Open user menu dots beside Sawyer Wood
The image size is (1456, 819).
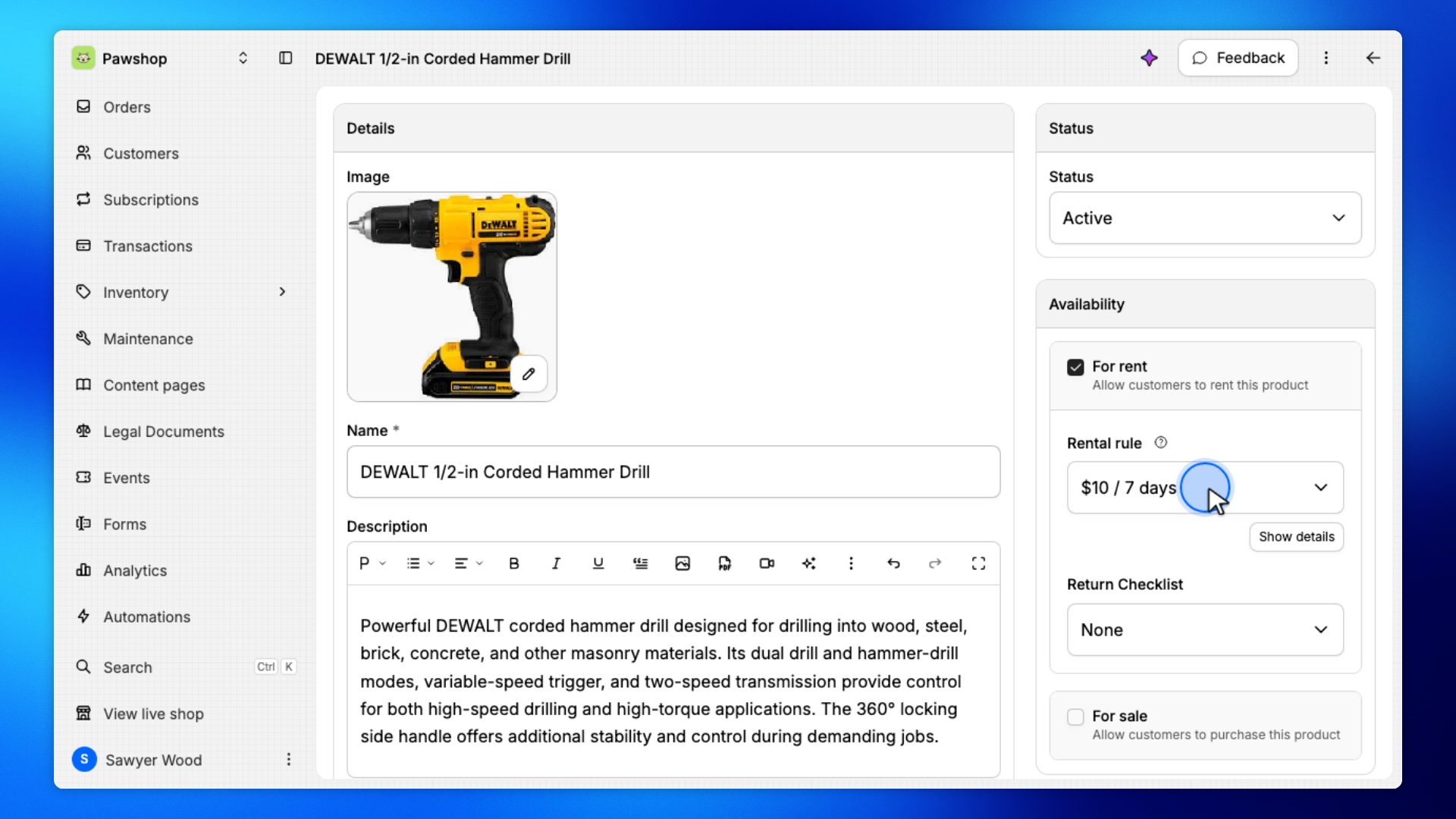click(289, 760)
